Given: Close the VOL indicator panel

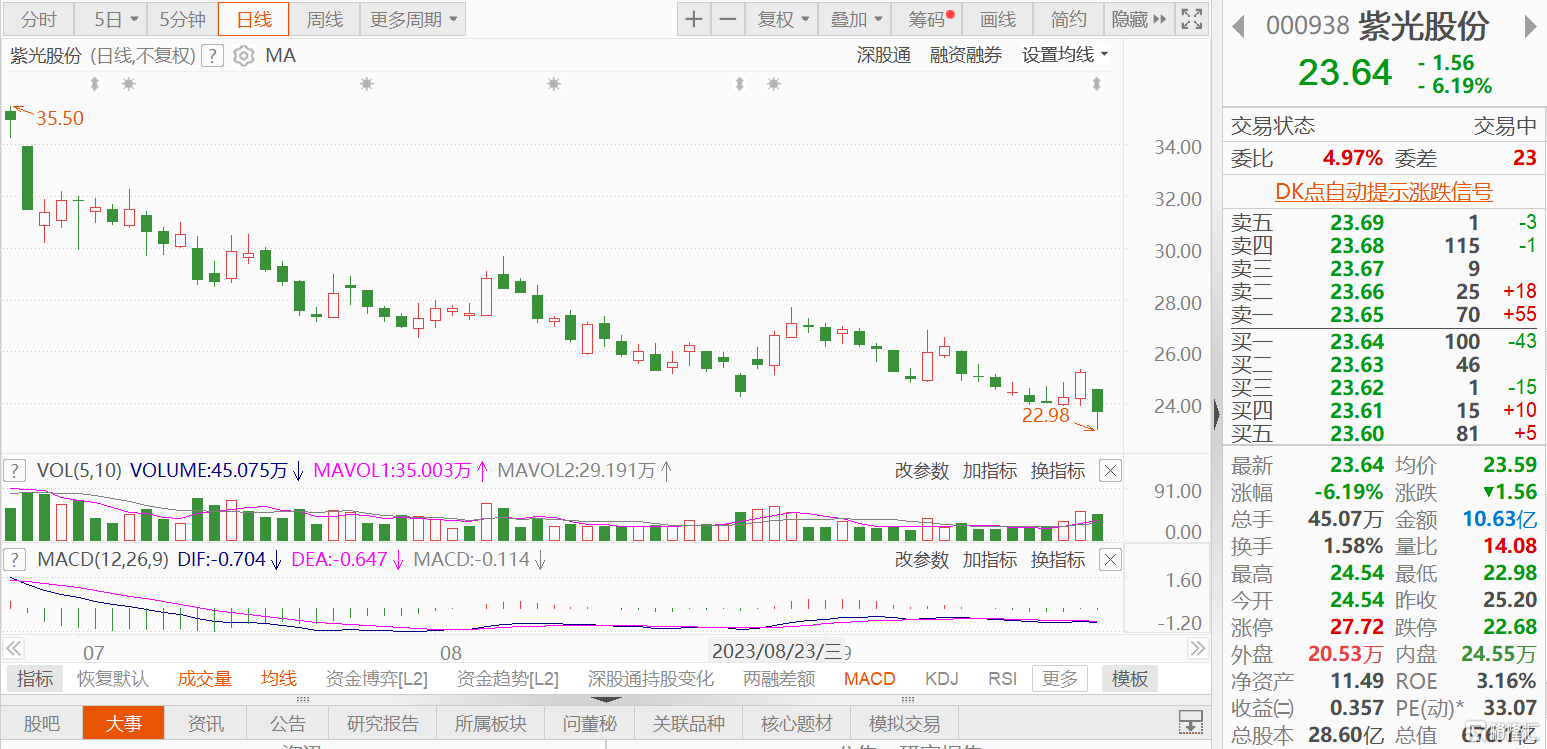Looking at the screenshot, I should tap(1110, 470).
